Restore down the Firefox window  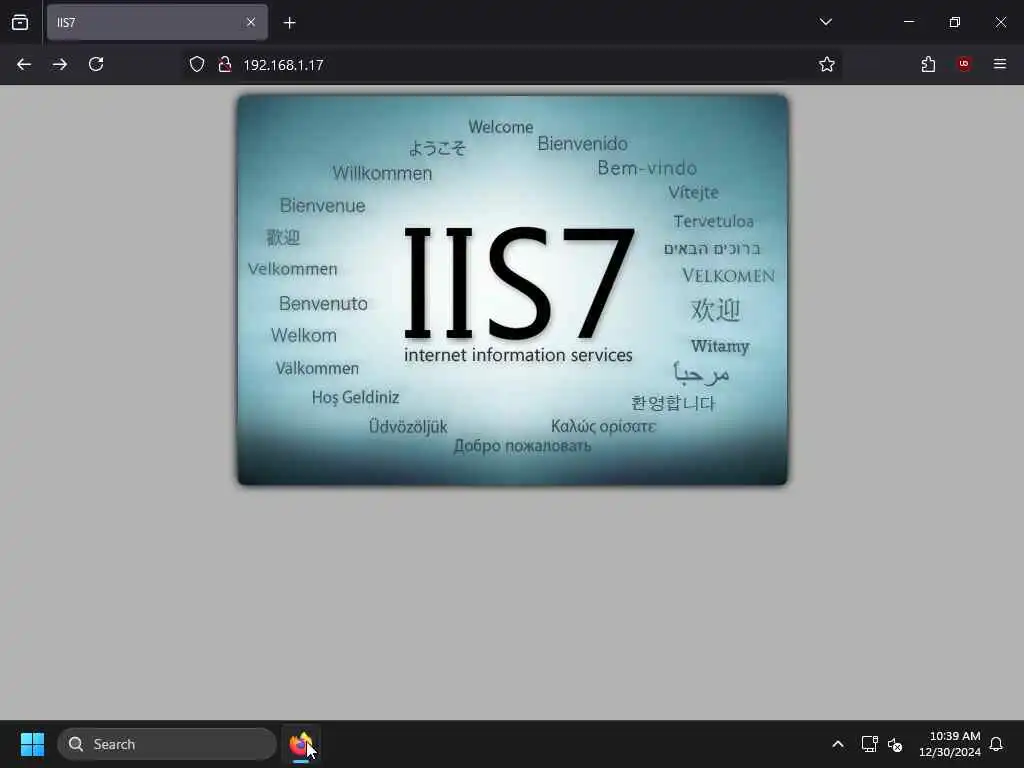[x=955, y=22]
